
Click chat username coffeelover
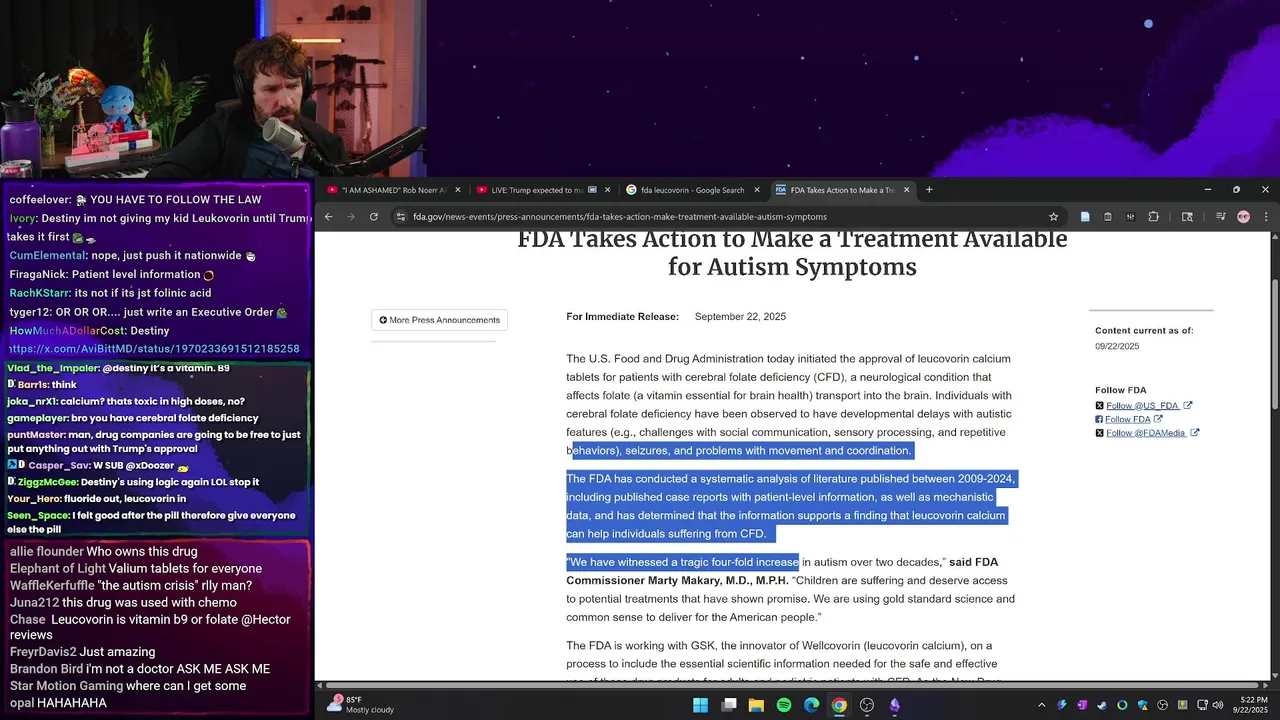[x=40, y=200]
